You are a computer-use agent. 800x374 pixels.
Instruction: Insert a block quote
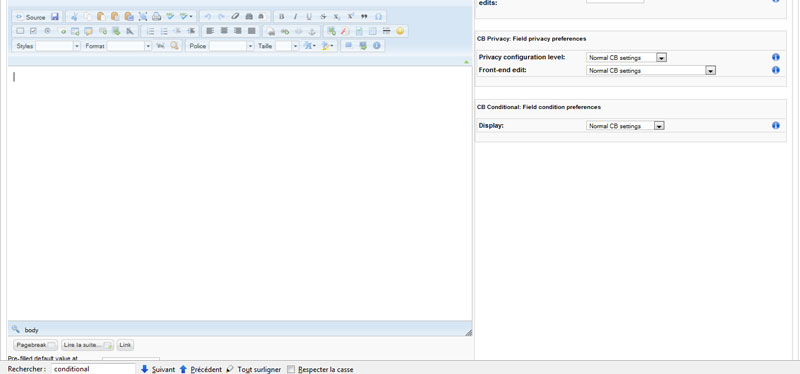(x=364, y=17)
